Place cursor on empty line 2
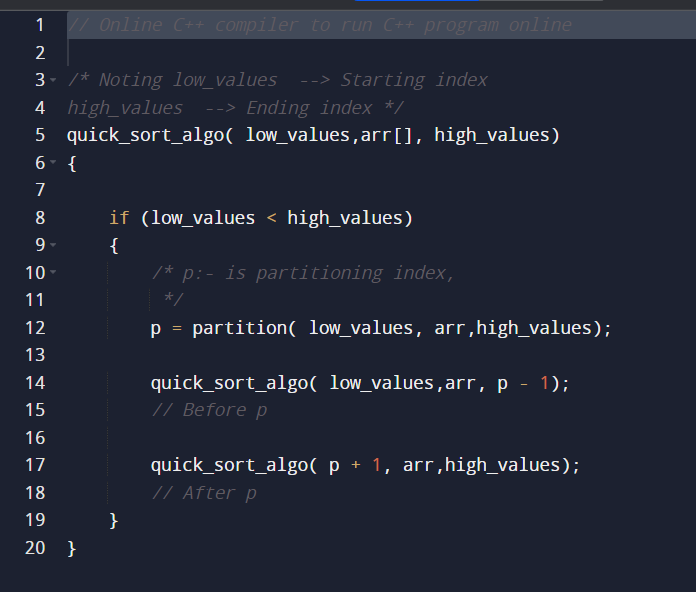The image size is (696, 592). click(x=382, y=53)
